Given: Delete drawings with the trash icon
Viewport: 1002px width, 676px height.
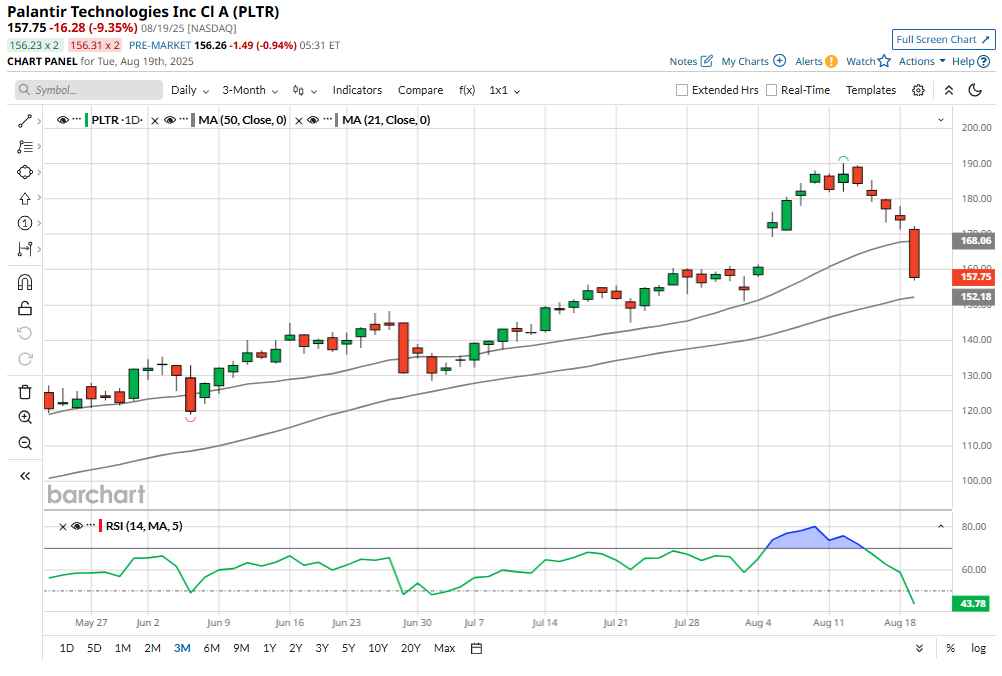Looking at the screenshot, I should 25,392.
